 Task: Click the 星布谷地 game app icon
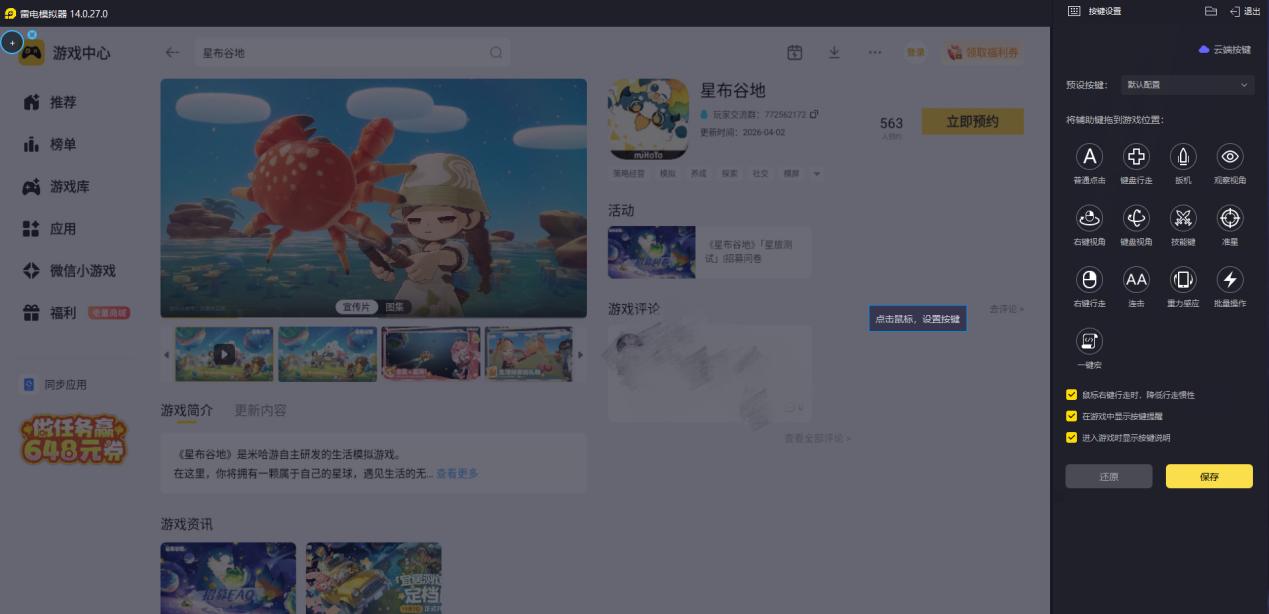(x=648, y=119)
